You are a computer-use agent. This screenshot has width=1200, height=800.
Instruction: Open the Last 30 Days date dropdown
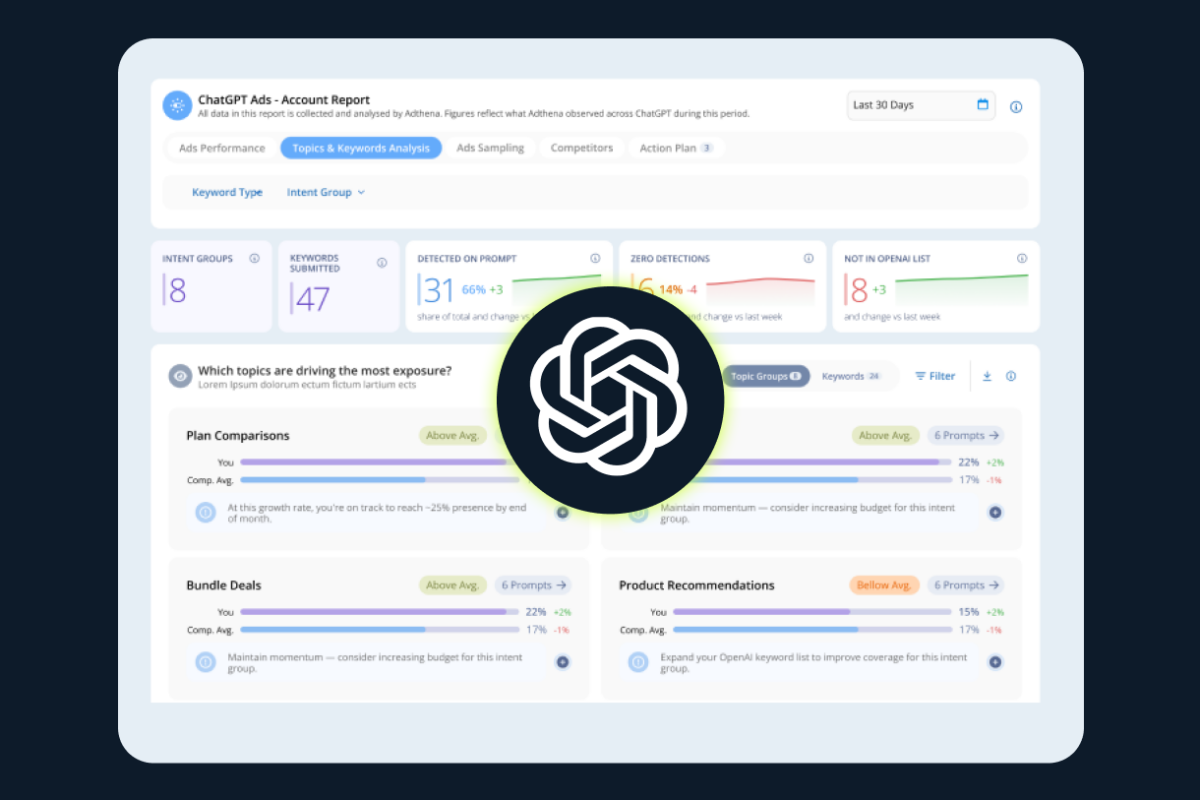pos(921,105)
